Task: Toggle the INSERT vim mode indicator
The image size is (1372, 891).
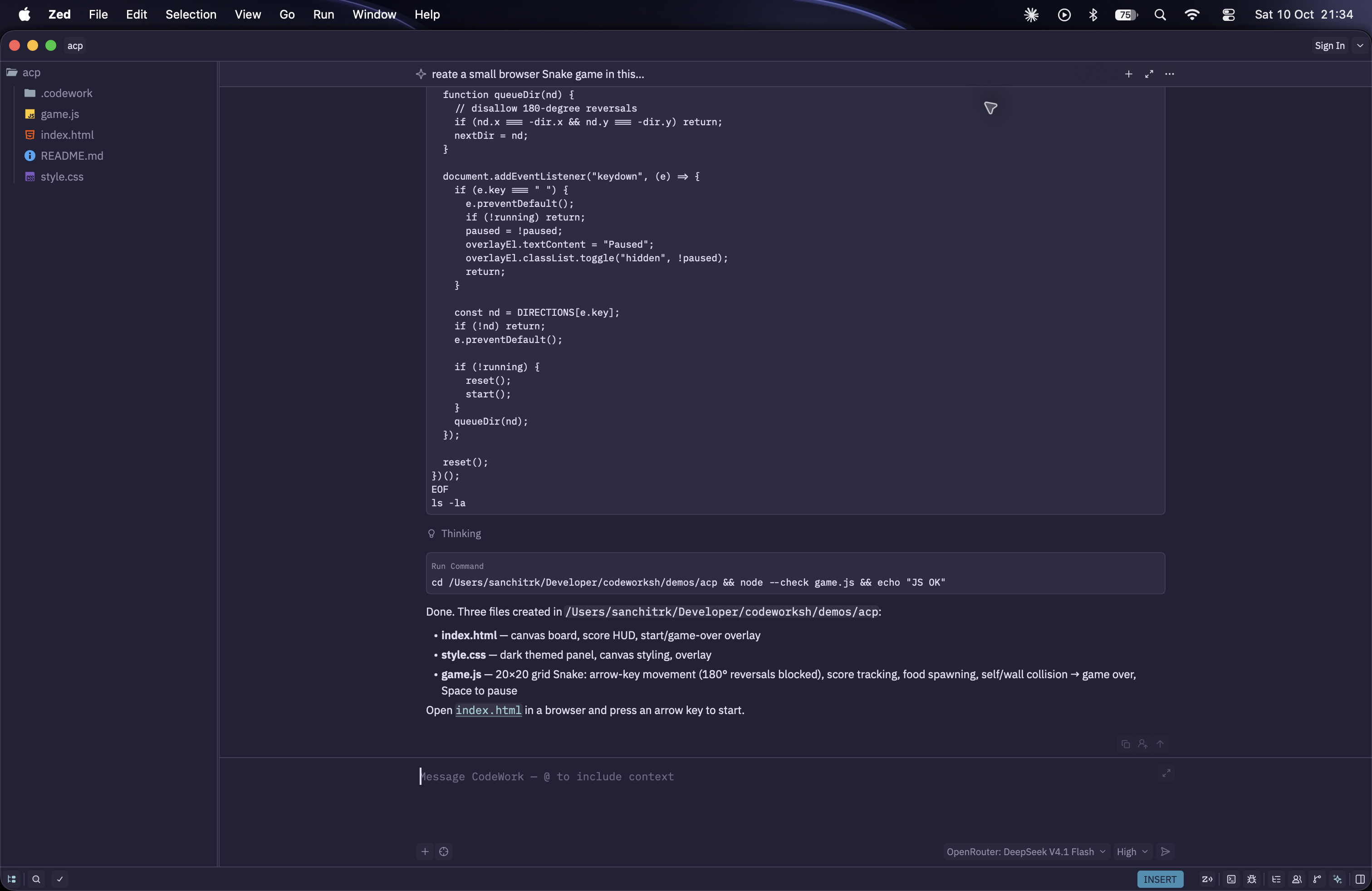Action: [1160, 879]
